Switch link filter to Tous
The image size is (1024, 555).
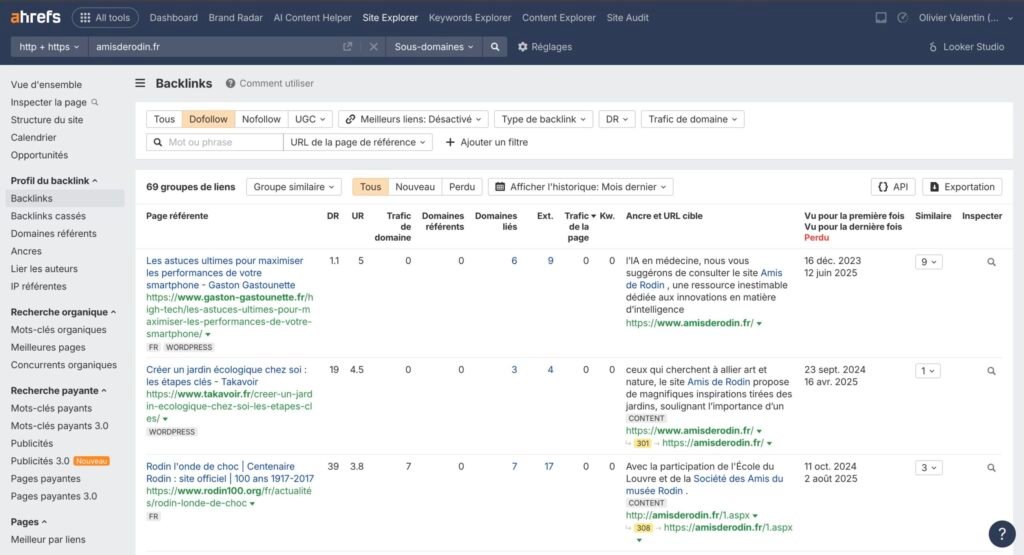coord(164,119)
